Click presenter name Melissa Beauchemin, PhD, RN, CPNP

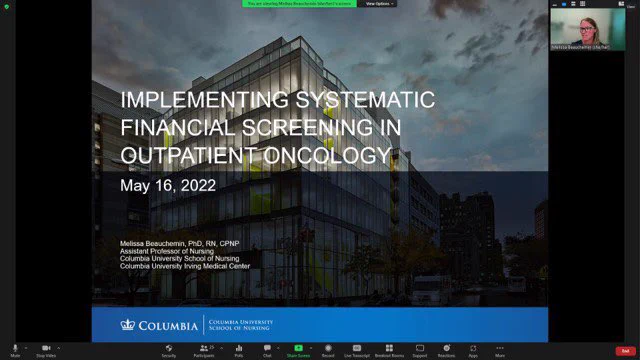click(x=180, y=244)
